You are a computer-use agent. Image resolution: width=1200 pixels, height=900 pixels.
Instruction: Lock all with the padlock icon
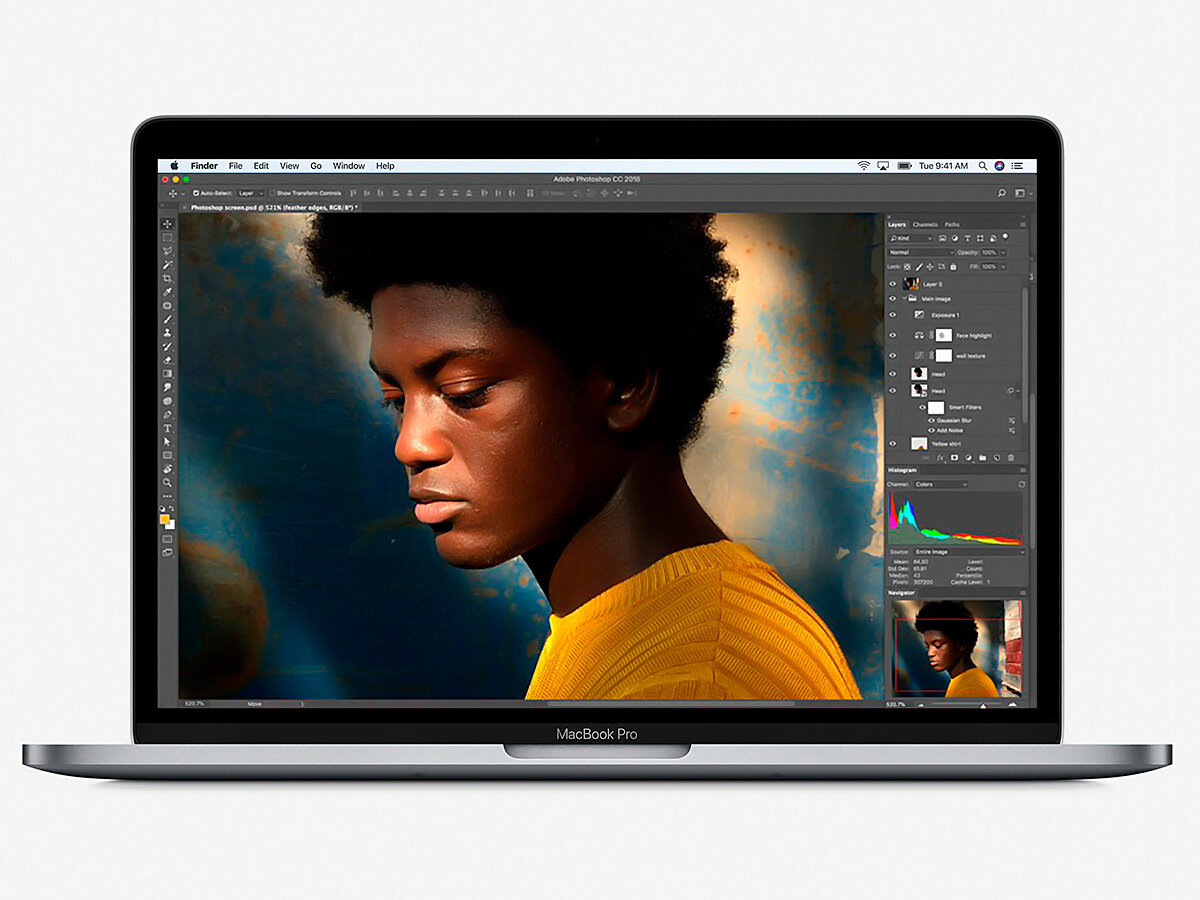pos(953,267)
